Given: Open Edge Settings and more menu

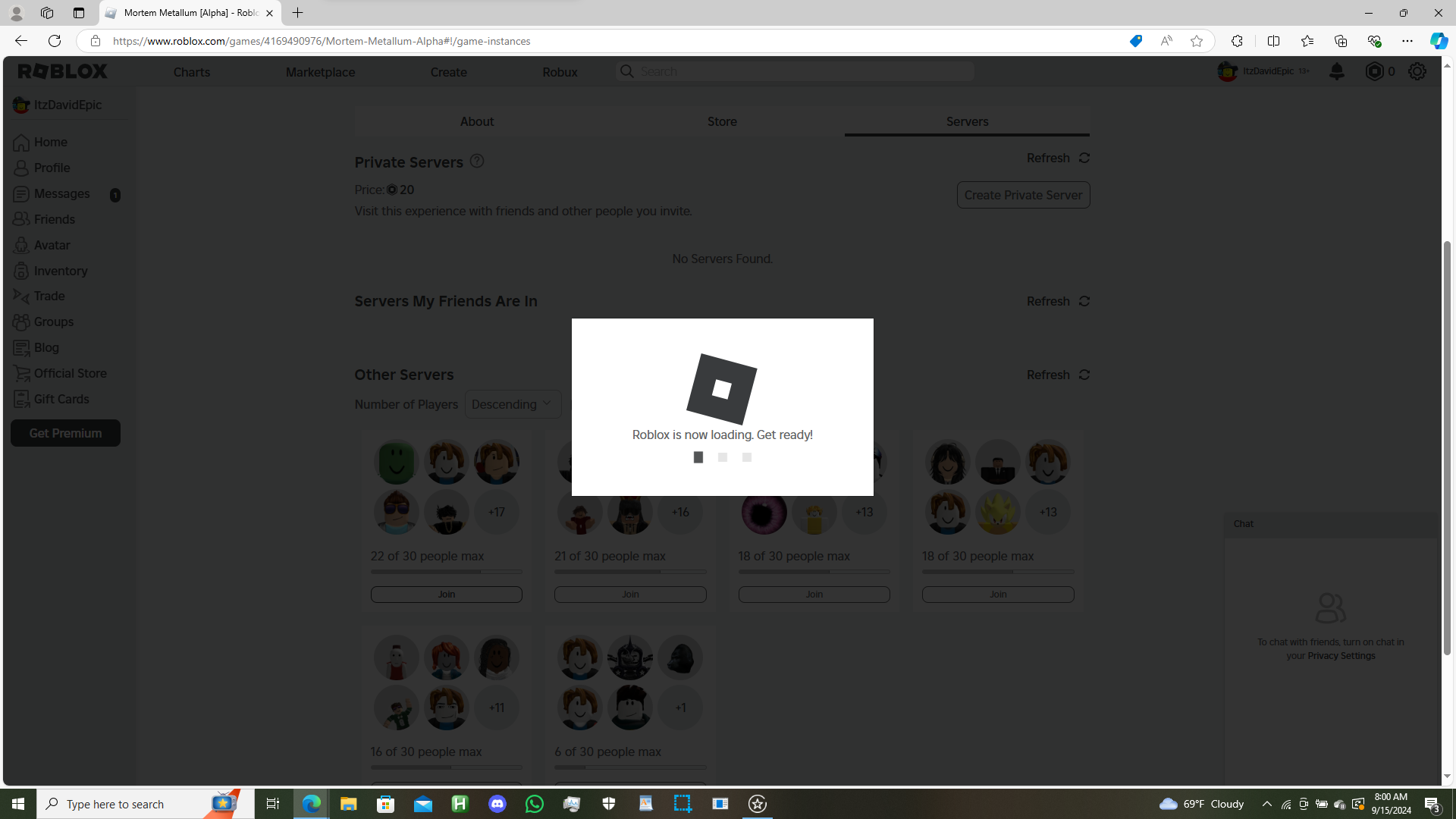Looking at the screenshot, I should click(x=1407, y=41).
